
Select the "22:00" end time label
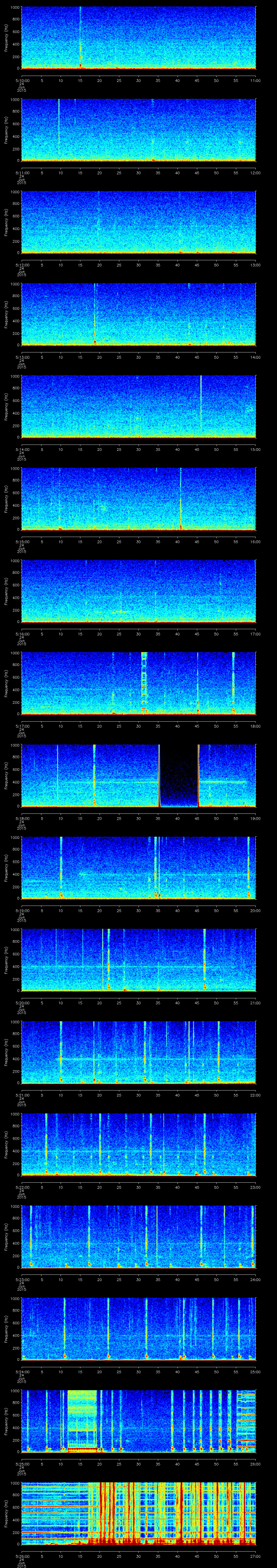255,1095
